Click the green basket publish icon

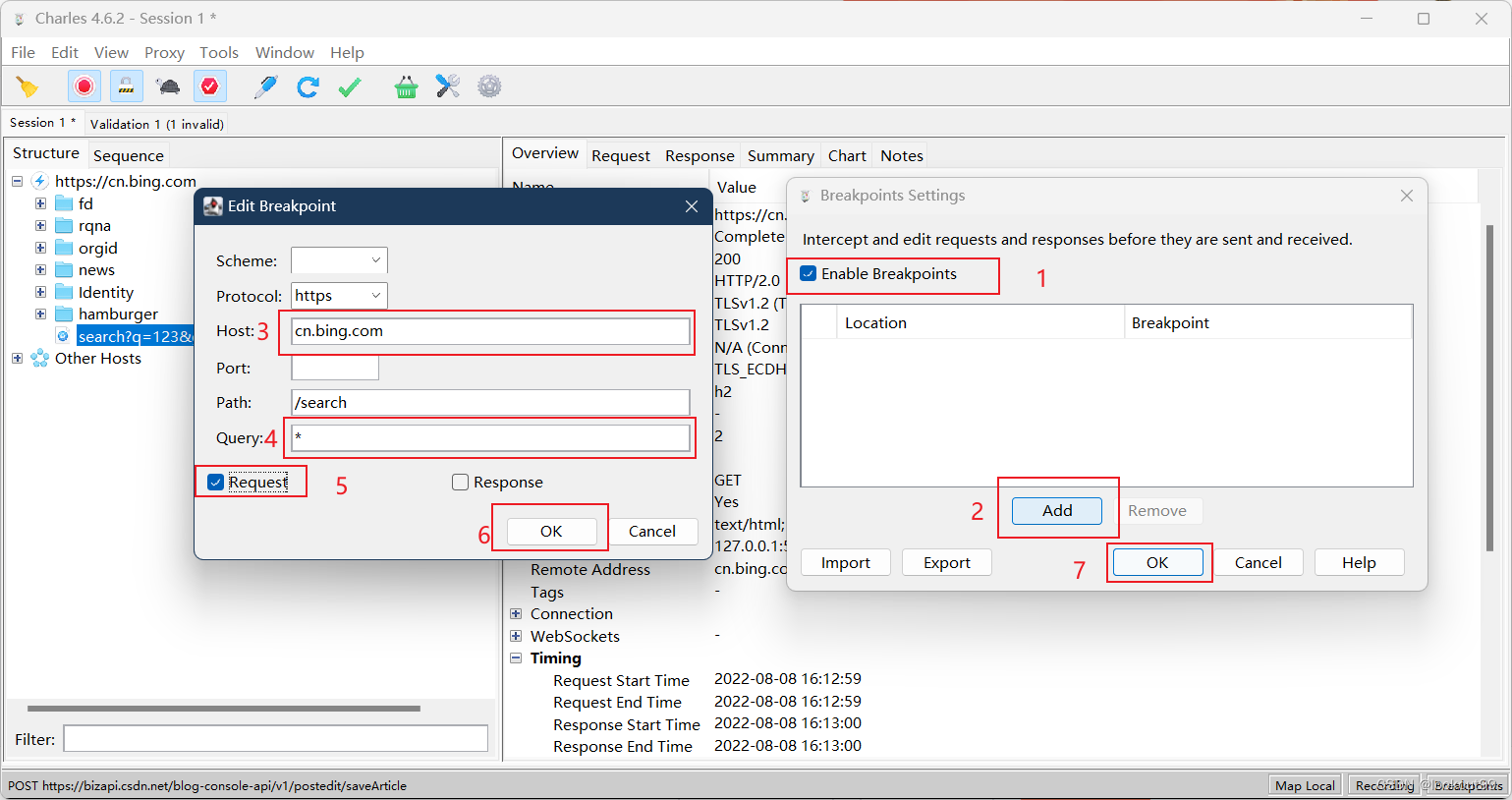click(x=406, y=86)
